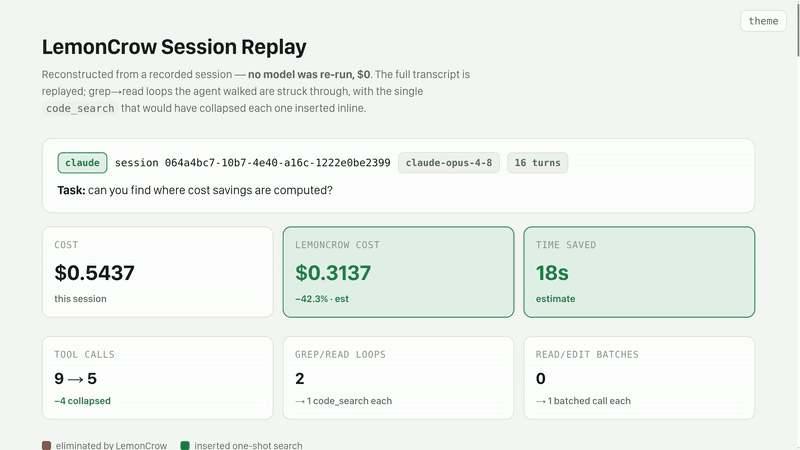Click the −42.3% est label
The width and height of the screenshot is (800, 450).
[322, 299]
